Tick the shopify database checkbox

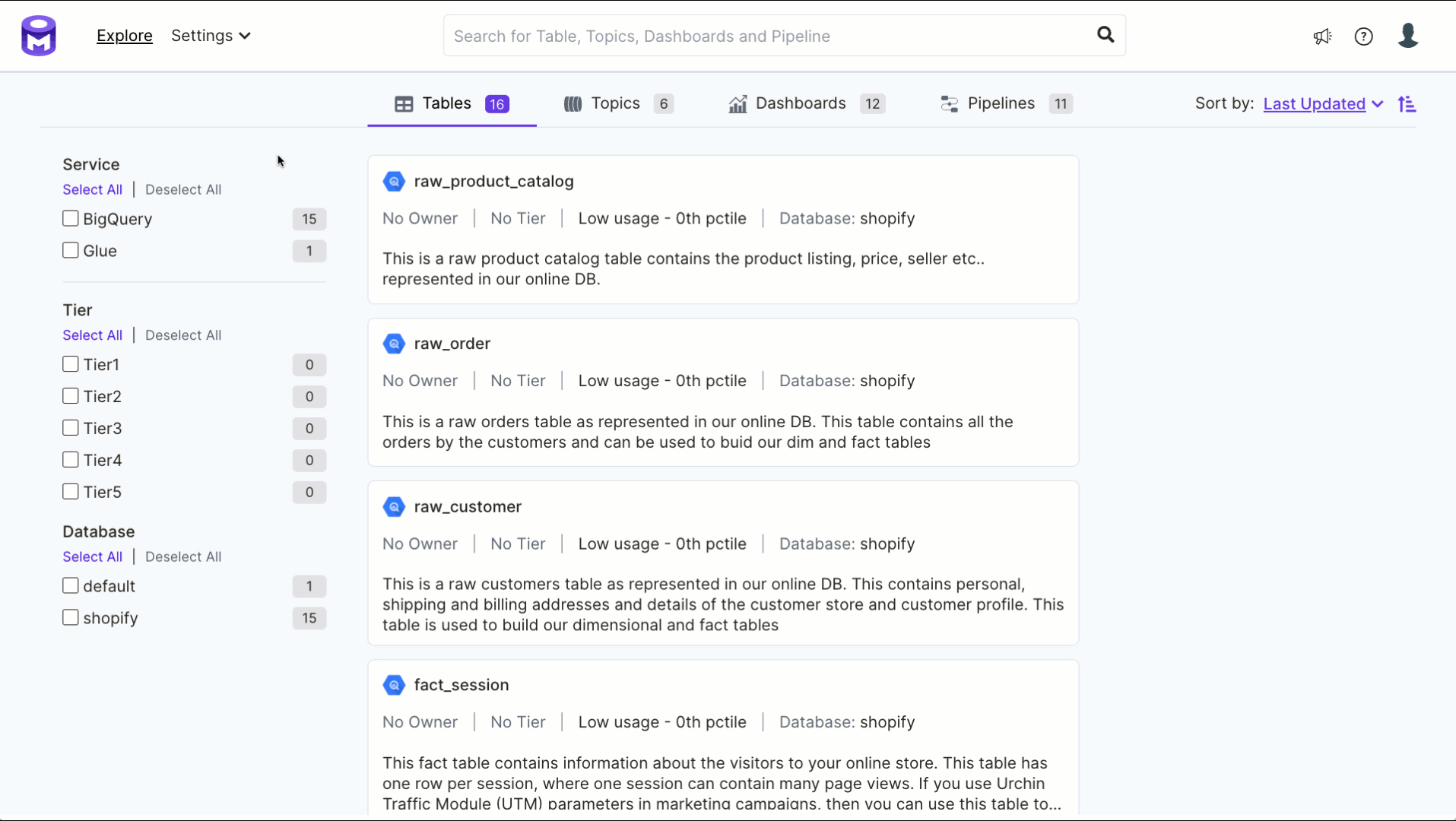pyautogui.click(x=71, y=618)
